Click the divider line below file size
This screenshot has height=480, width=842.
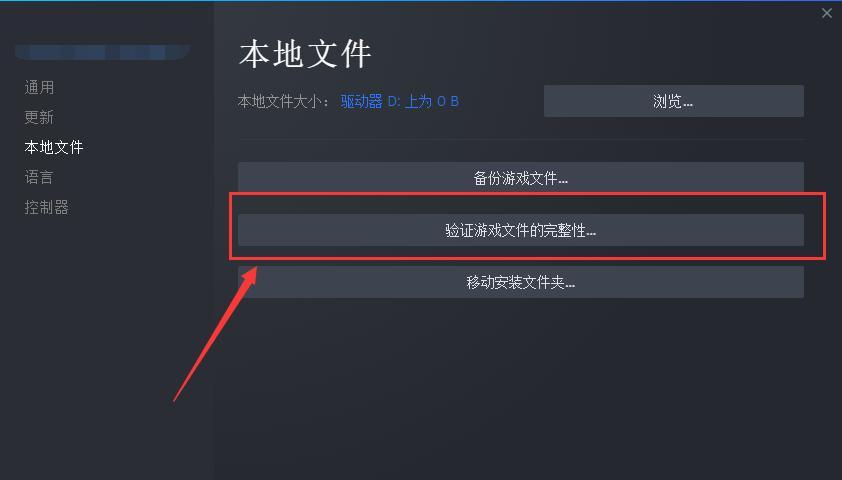[x=521, y=140]
